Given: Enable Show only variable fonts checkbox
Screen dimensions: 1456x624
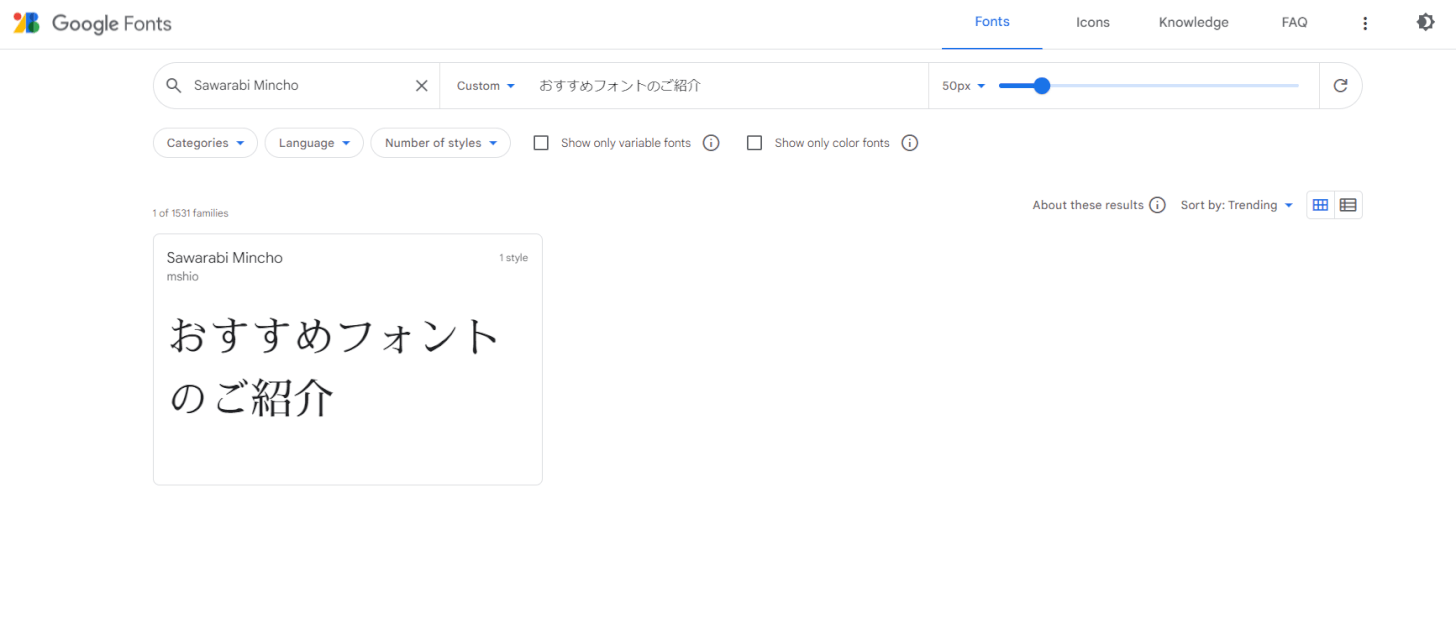Looking at the screenshot, I should point(541,143).
